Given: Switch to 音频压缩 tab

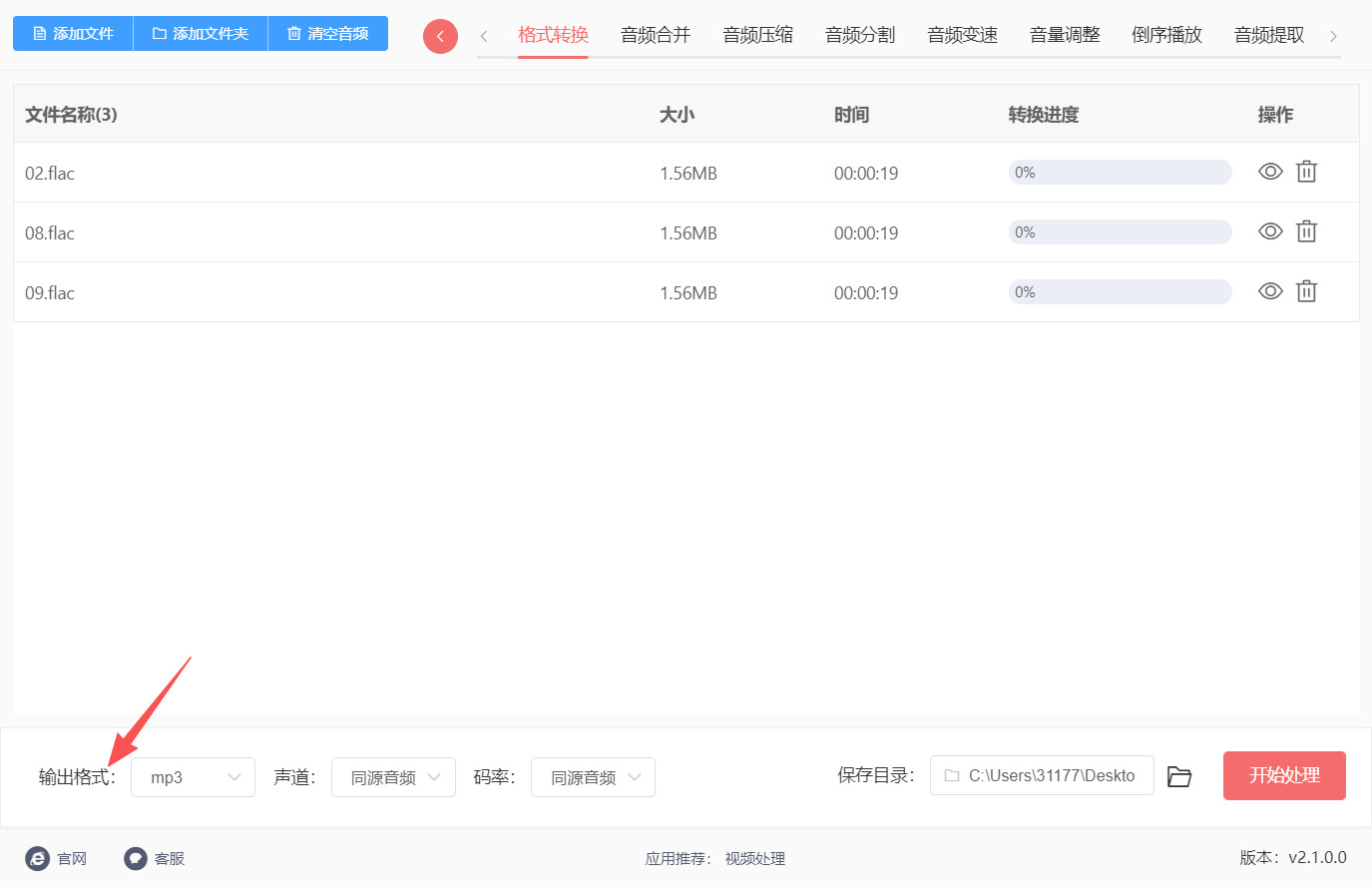Looking at the screenshot, I should [x=758, y=35].
